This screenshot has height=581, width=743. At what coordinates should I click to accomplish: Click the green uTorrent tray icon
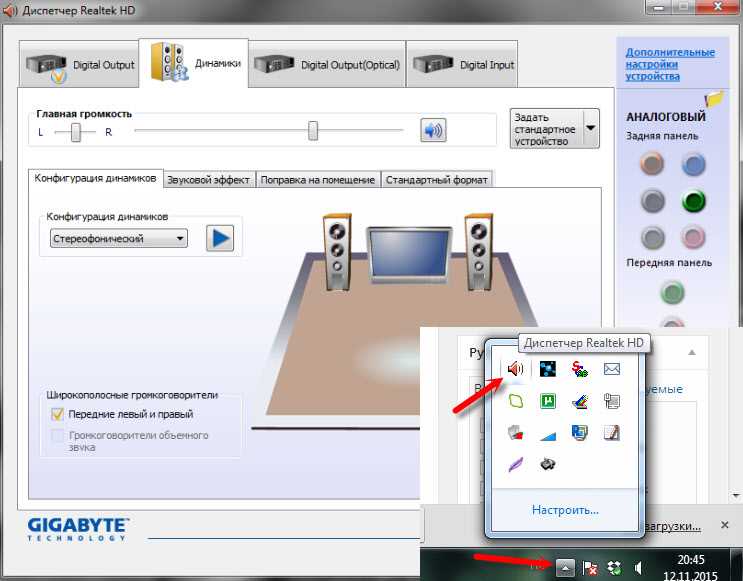pyautogui.click(x=548, y=401)
